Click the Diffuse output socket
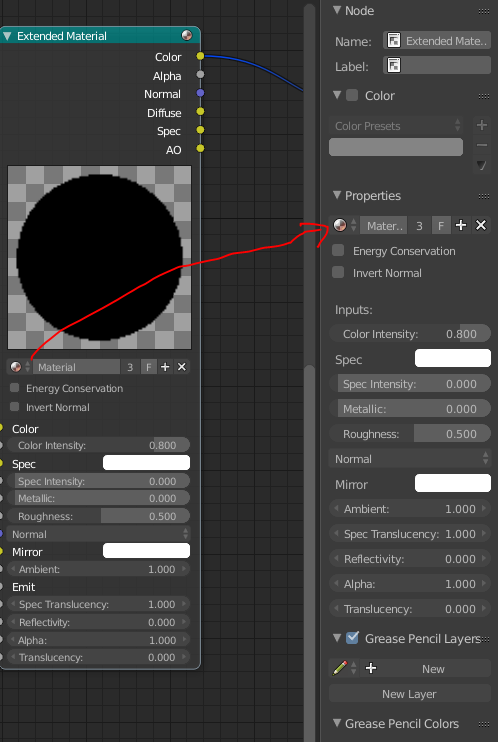 click(200, 112)
